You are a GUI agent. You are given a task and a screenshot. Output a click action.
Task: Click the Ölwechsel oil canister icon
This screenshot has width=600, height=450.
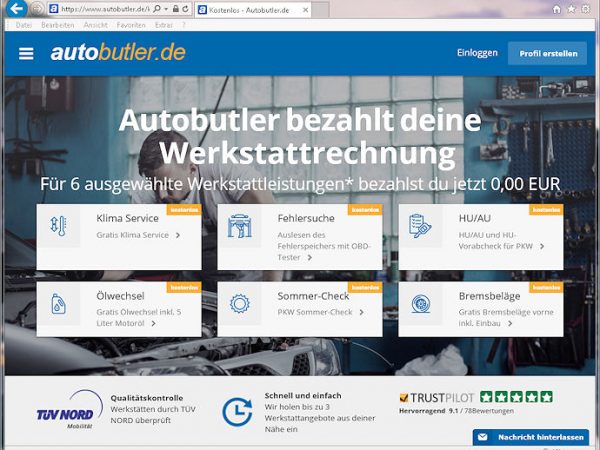click(59, 304)
